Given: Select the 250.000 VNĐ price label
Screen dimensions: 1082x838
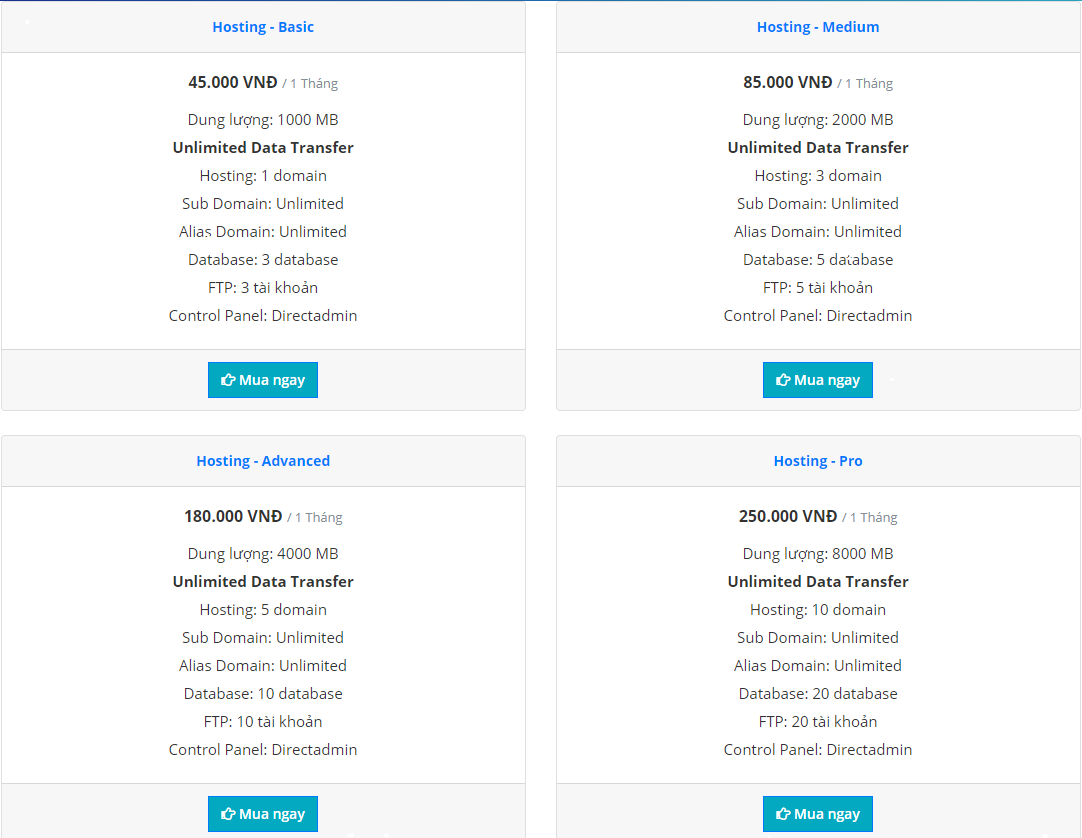Looking at the screenshot, I should (788, 516).
